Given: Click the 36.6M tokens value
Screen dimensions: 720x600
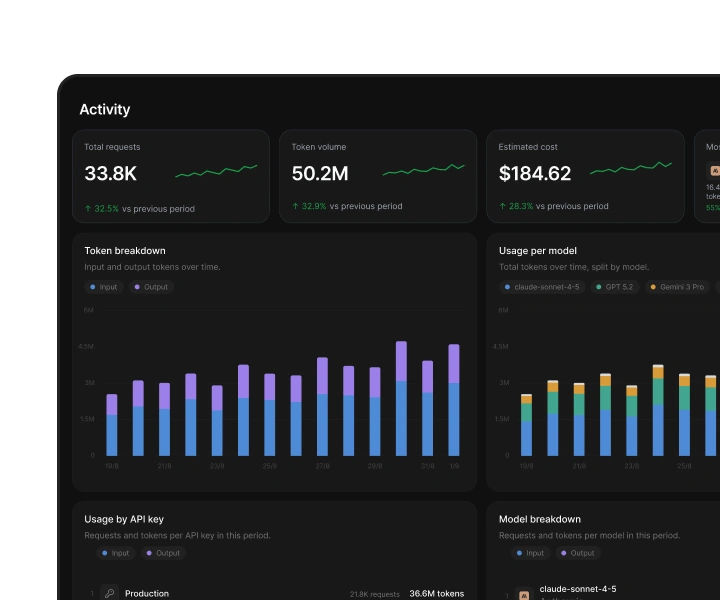Looking at the screenshot, I should [437, 594].
